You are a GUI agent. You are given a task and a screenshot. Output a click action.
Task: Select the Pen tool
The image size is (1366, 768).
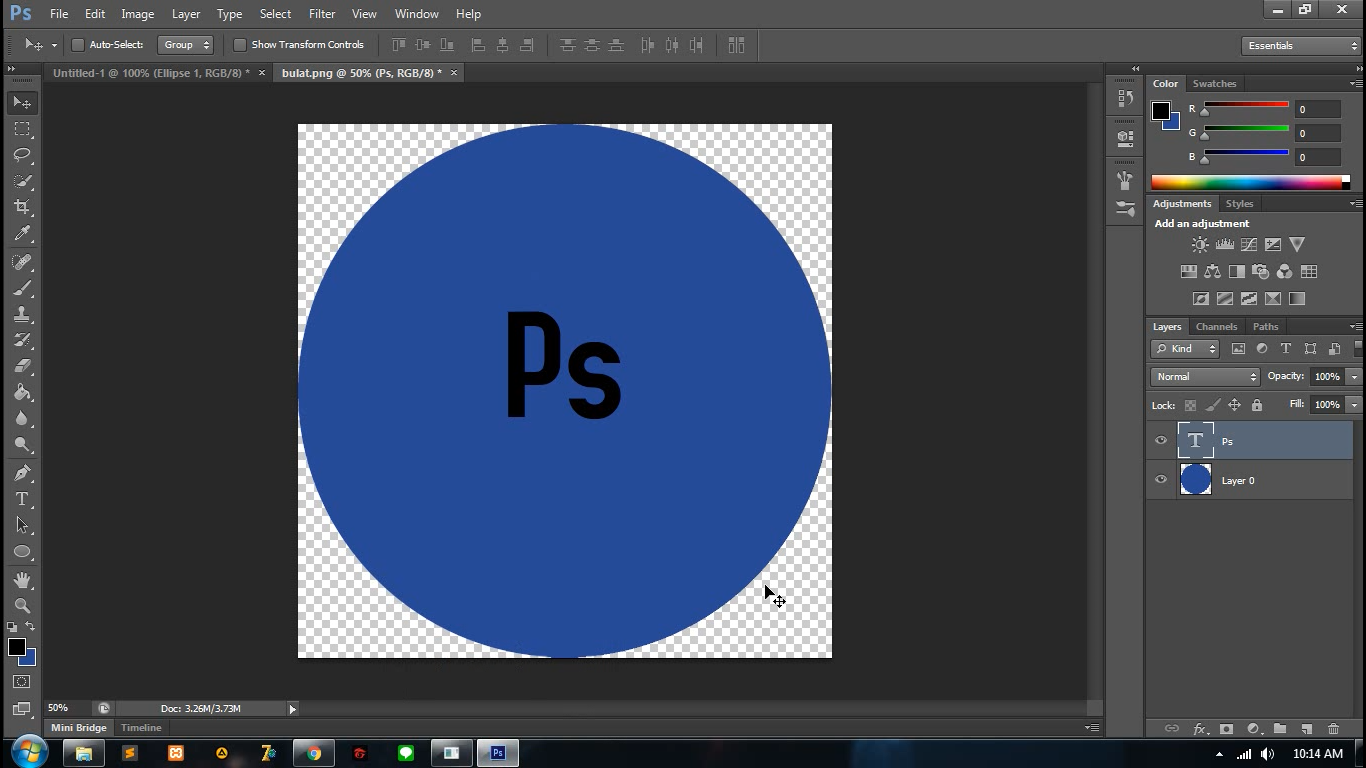tap(22, 473)
